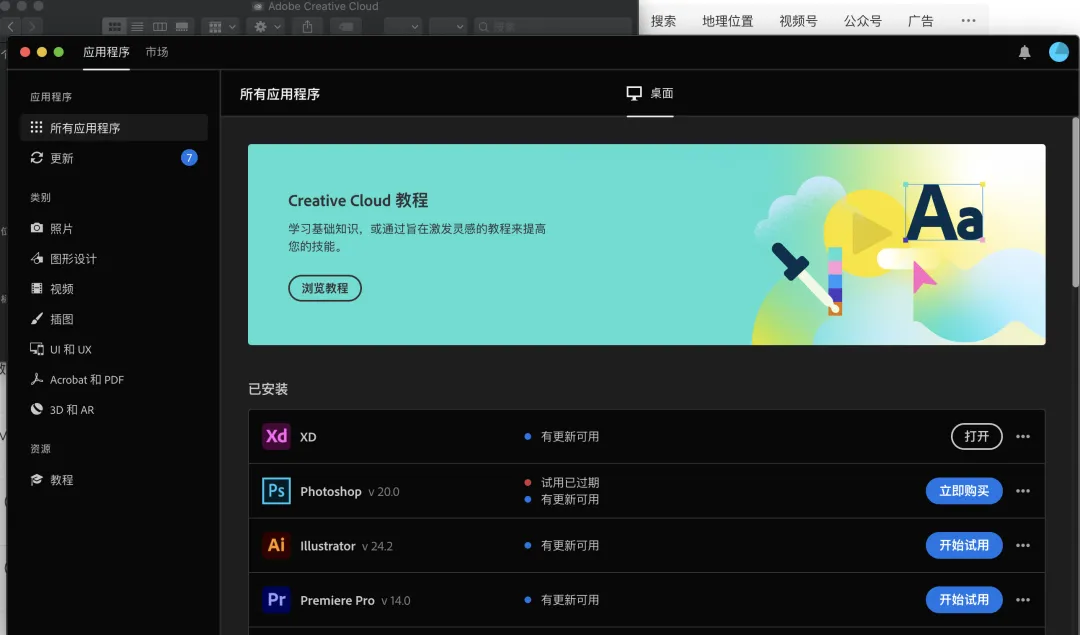Click Finder share icon in background toolbar

click(x=307, y=27)
